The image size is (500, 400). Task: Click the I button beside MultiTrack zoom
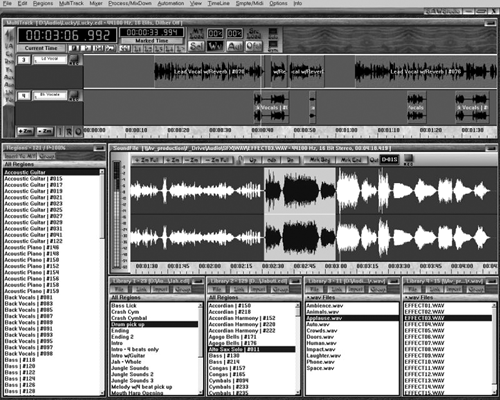[x=60, y=131]
